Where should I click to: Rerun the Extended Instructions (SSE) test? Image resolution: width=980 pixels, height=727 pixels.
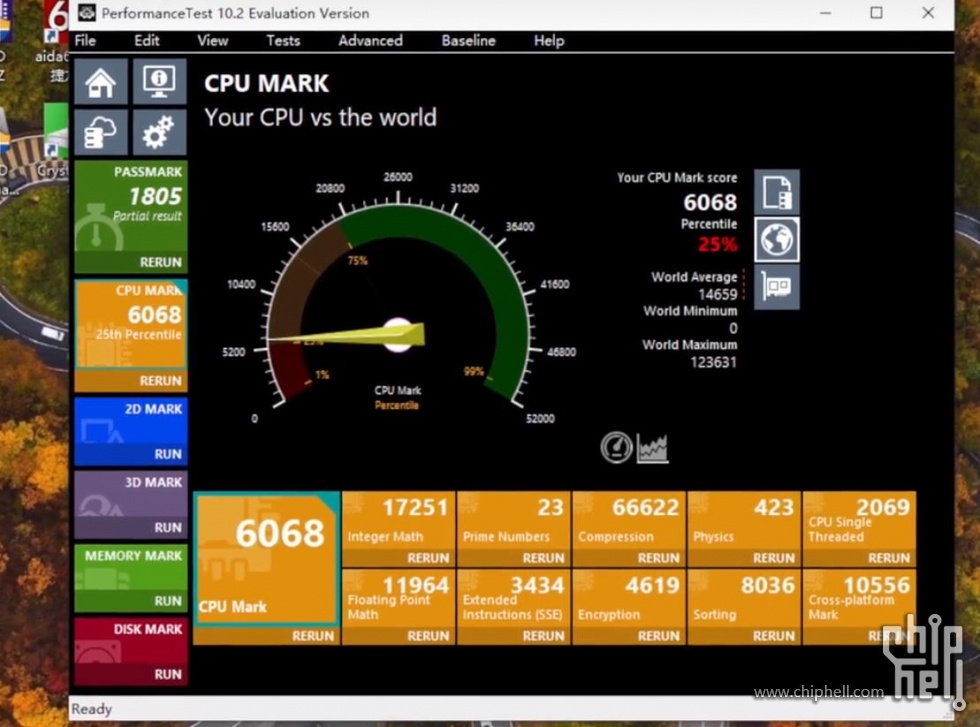(543, 636)
